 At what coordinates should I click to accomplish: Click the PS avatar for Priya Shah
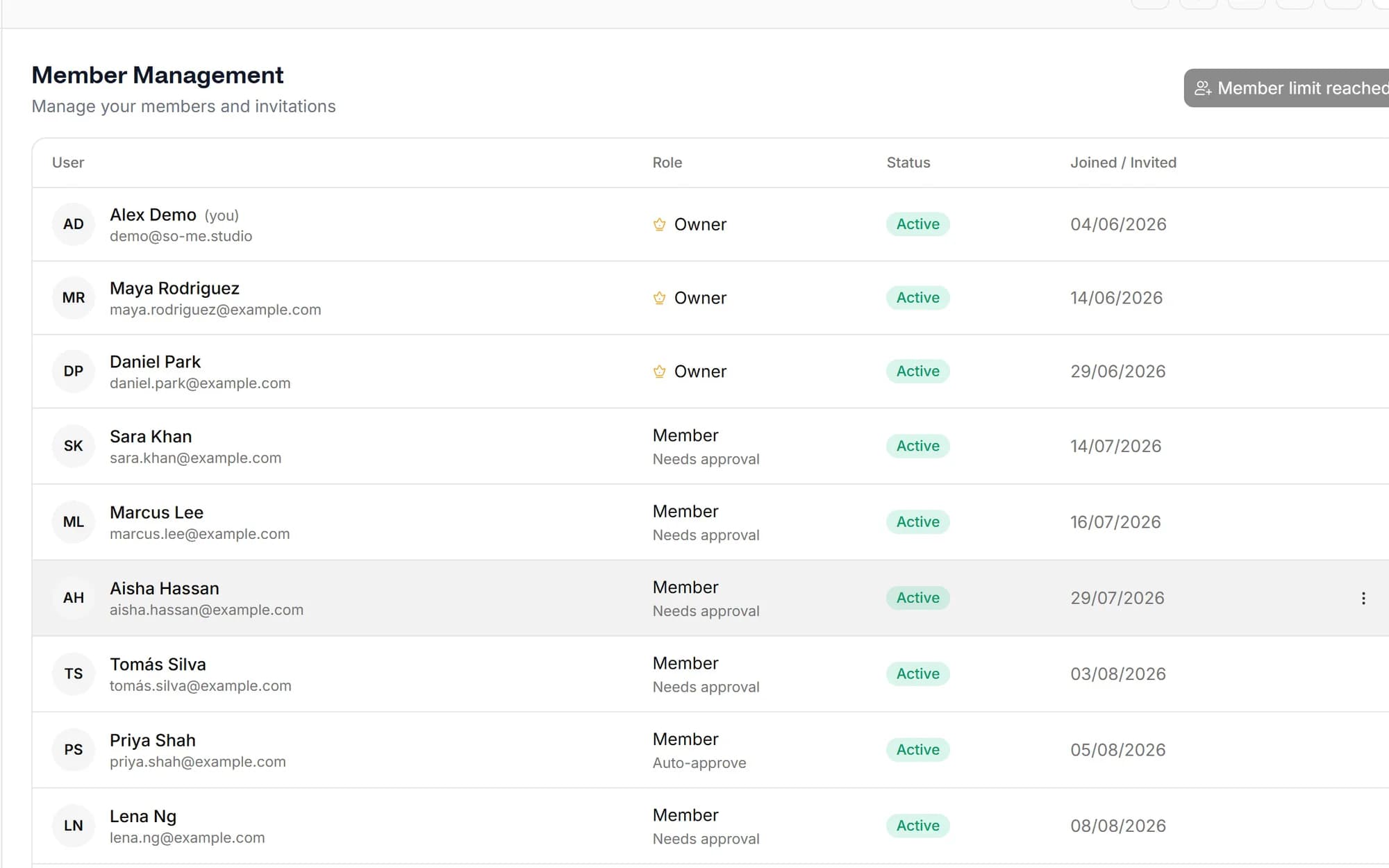click(73, 750)
